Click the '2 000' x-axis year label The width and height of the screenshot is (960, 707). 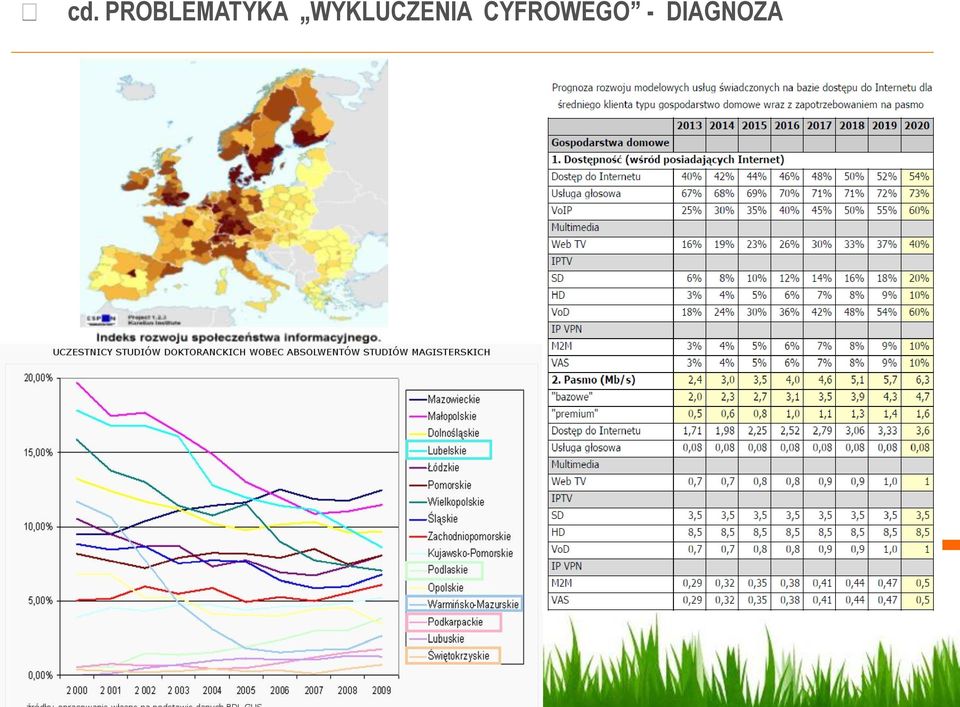coord(77,690)
